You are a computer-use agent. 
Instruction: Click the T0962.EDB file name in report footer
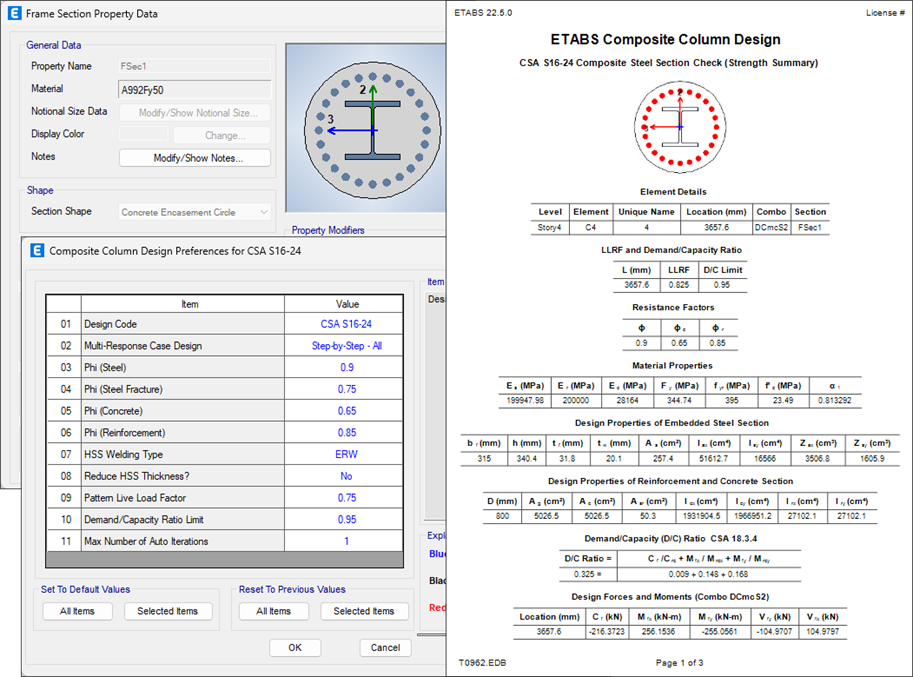[482, 662]
